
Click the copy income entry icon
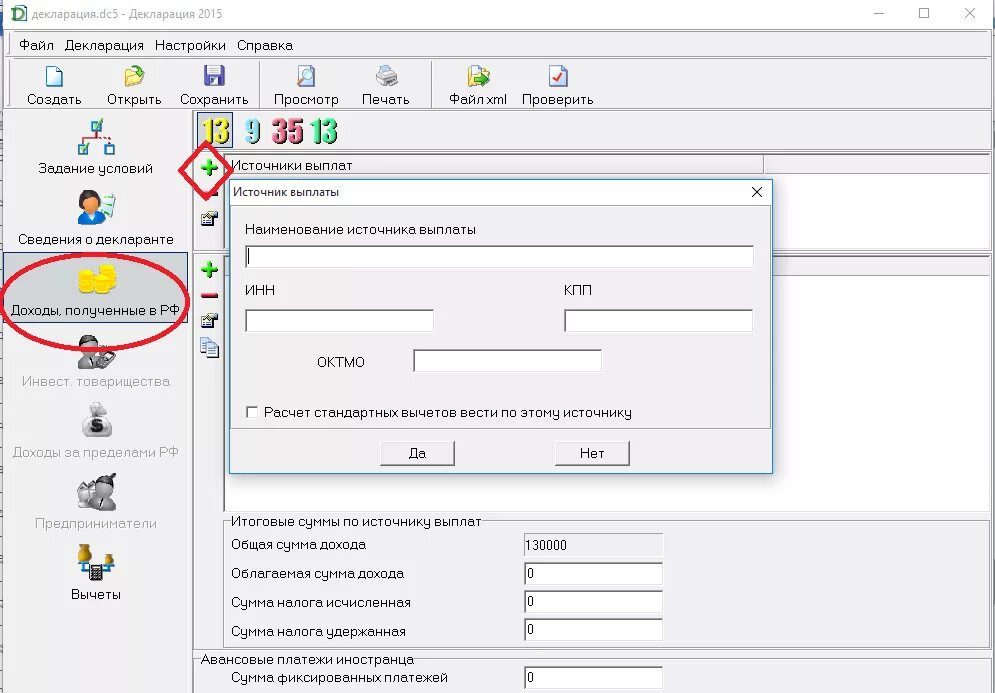click(x=209, y=347)
